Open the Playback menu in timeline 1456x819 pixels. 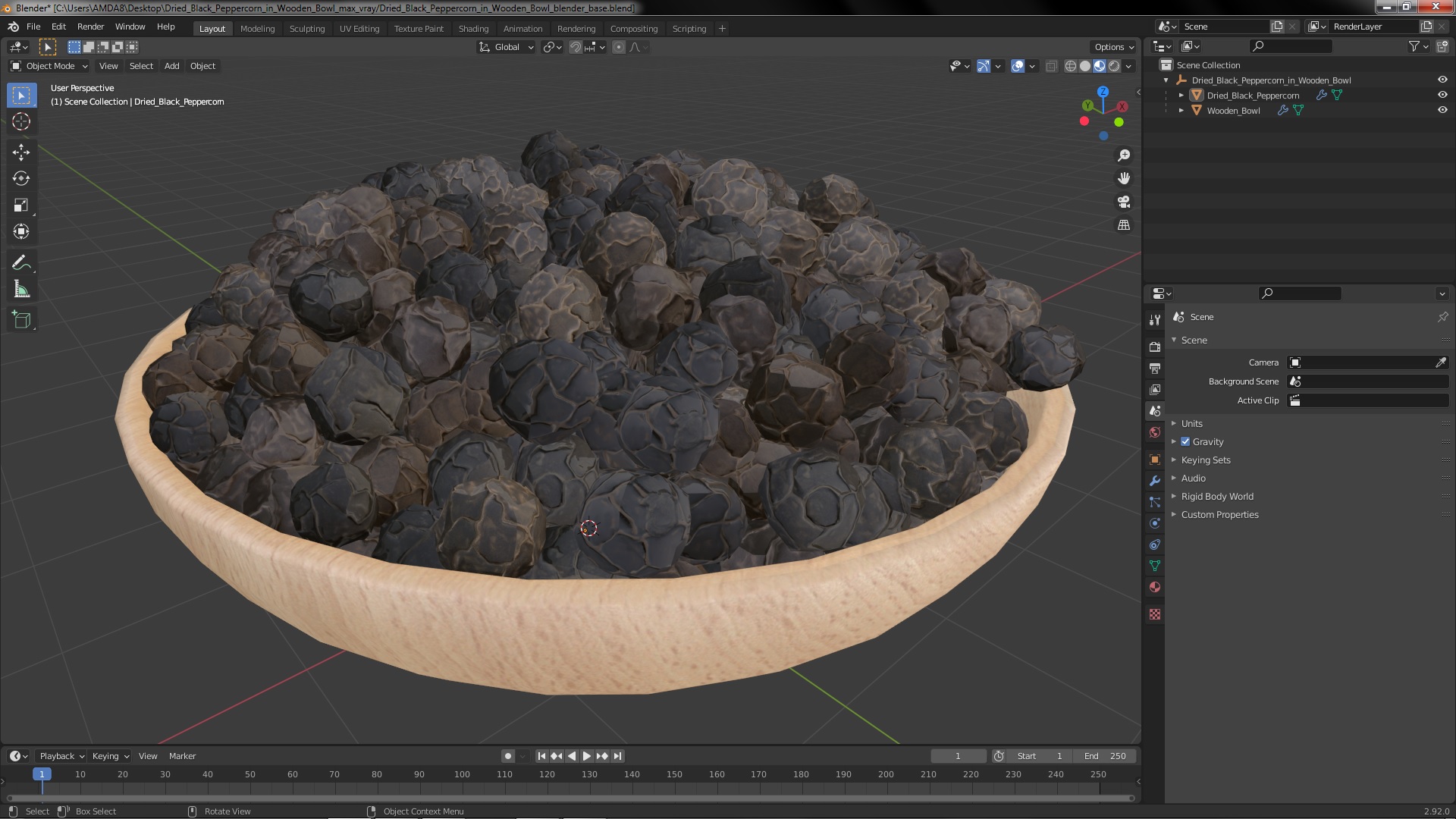(61, 756)
